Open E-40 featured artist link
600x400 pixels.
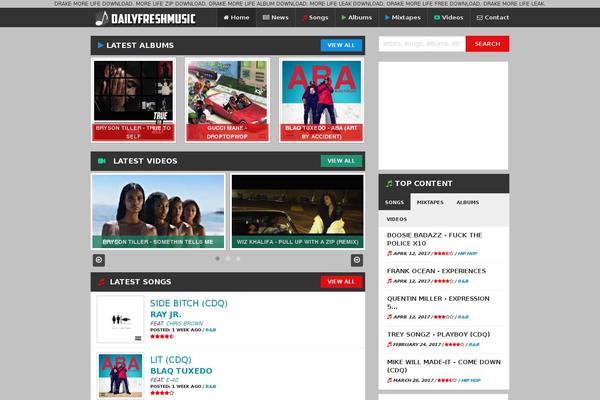172,380
